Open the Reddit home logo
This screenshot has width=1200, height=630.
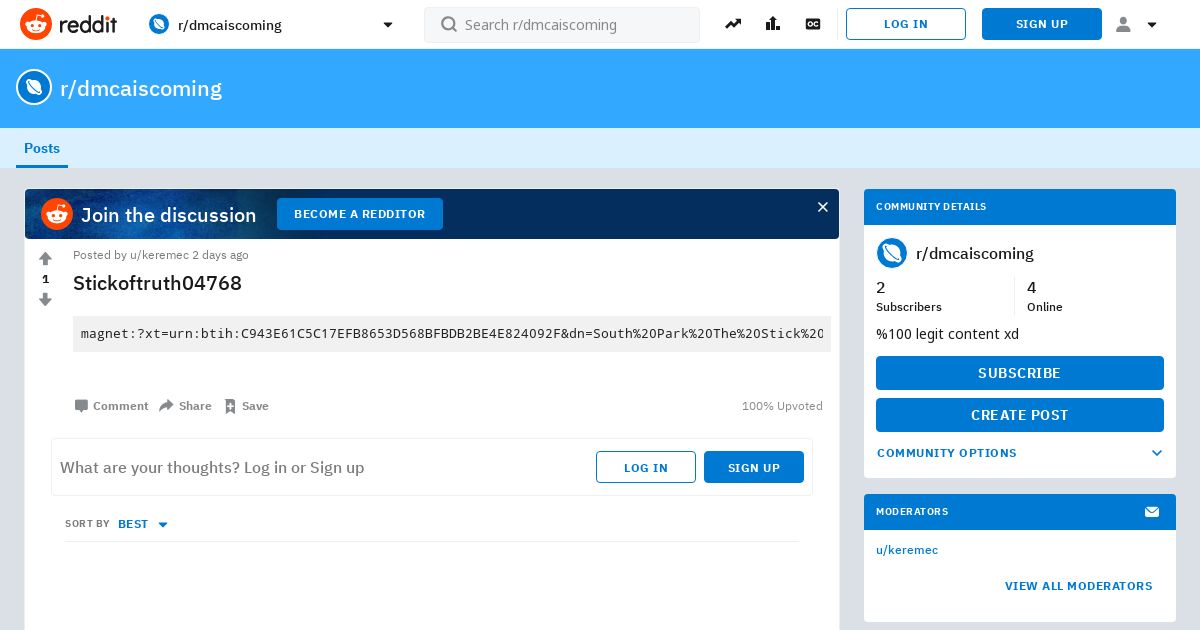[x=68, y=24]
